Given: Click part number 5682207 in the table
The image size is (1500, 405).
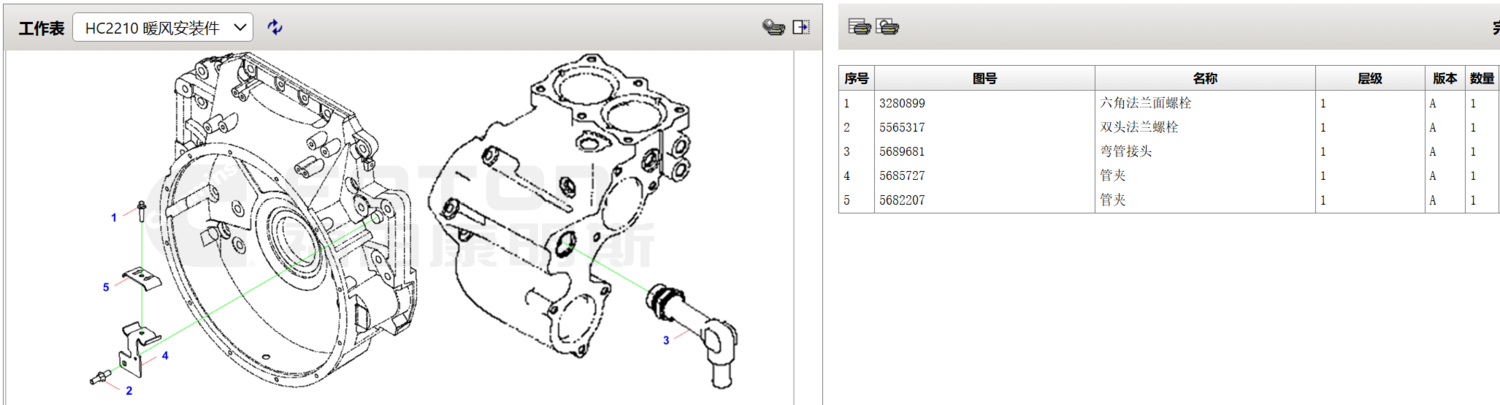Looking at the screenshot, I should (x=902, y=200).
